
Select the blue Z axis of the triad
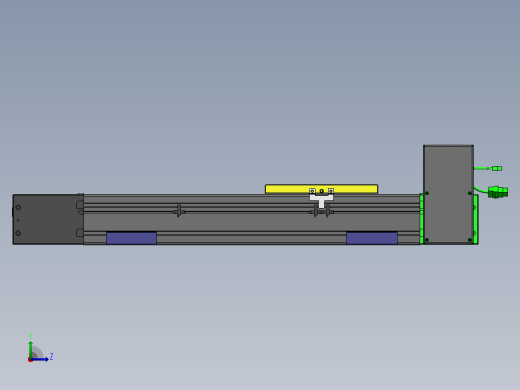coord(40,359)
